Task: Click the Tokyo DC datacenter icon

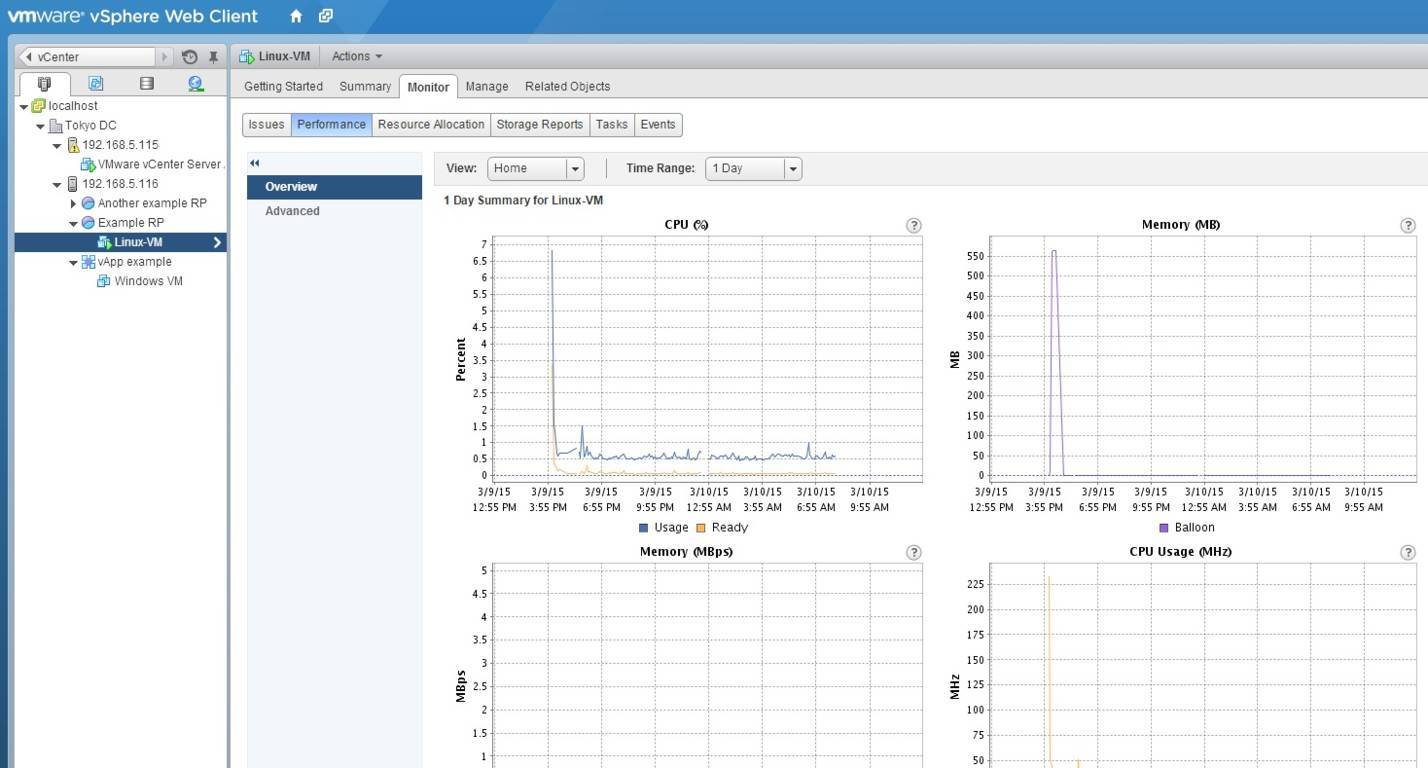Action: [55, 126]
